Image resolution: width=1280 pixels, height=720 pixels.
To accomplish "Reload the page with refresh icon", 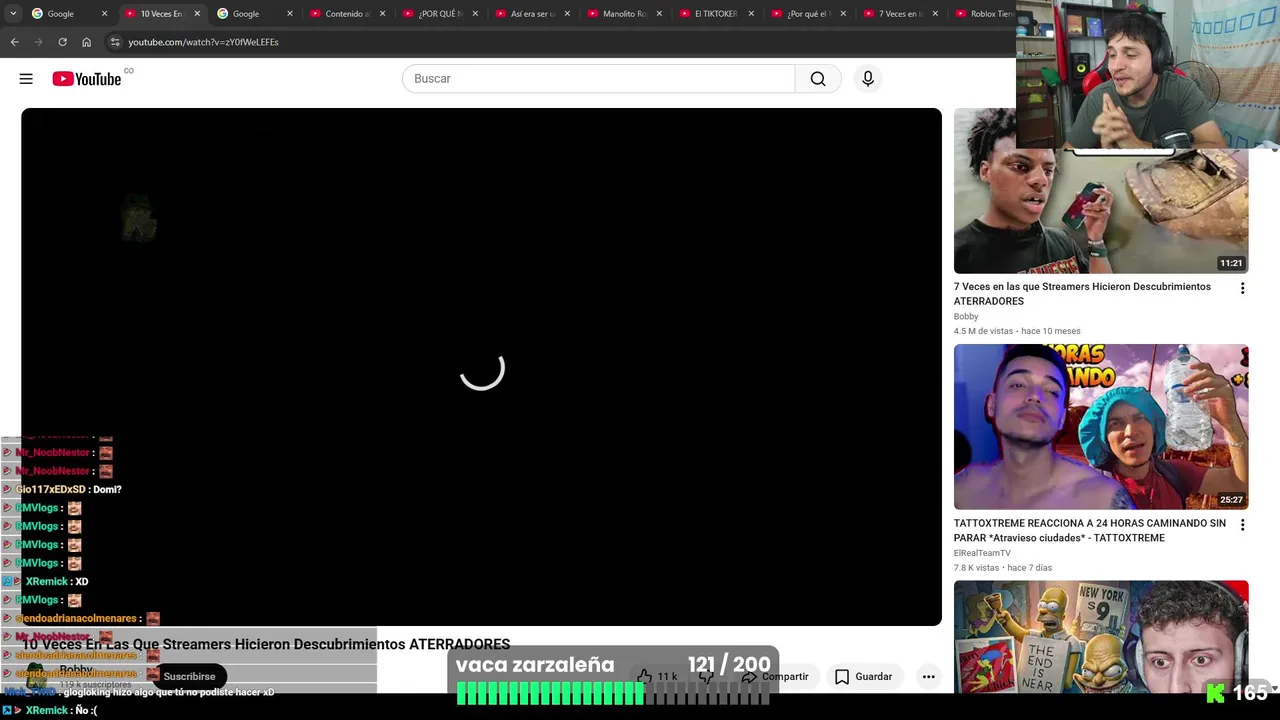I will [62, 42].
